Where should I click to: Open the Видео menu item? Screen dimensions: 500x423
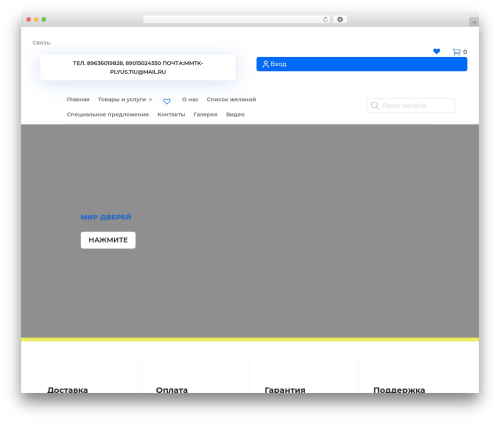pos(235,114)
